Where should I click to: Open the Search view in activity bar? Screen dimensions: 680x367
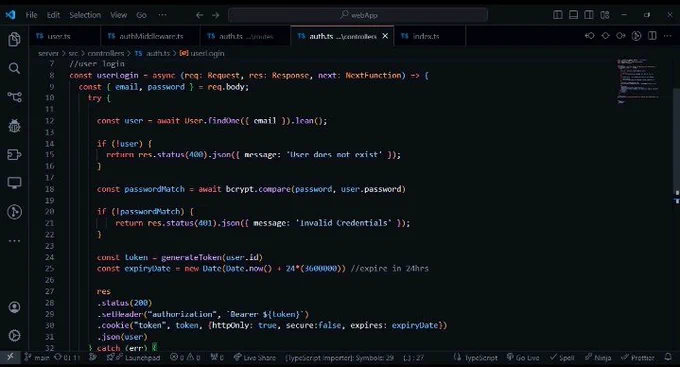coord(14,68)
